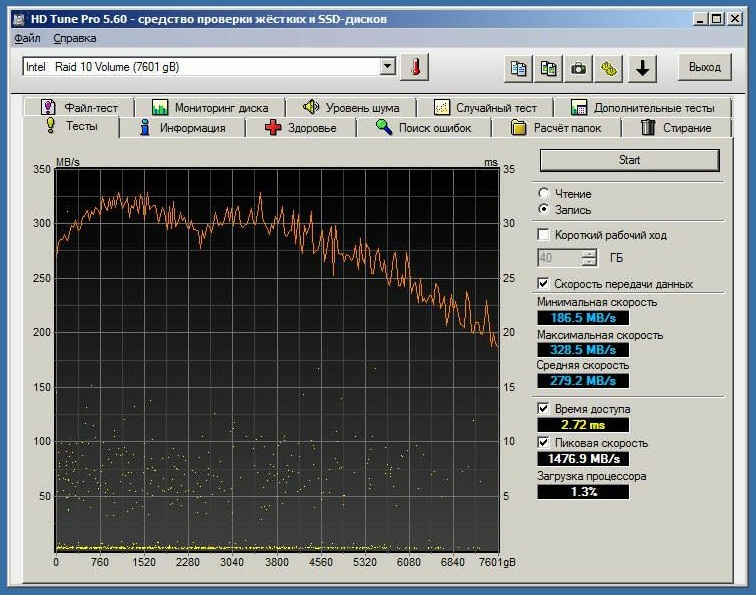The width and height of the screenshot is (756, 595).
Task: Click the black down arrow toolbar icon
Action: point(641,67)
